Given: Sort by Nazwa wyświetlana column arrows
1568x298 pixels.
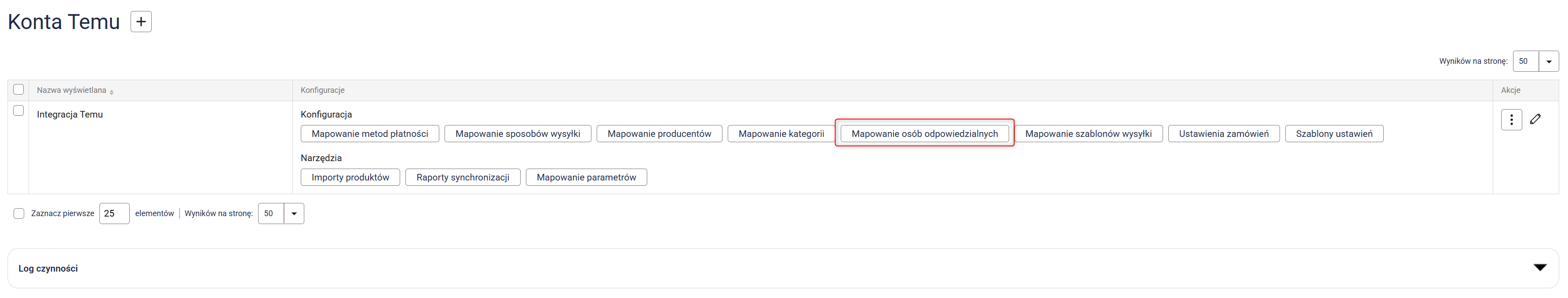Looking at the screenshot, I should tap(112, 92).
